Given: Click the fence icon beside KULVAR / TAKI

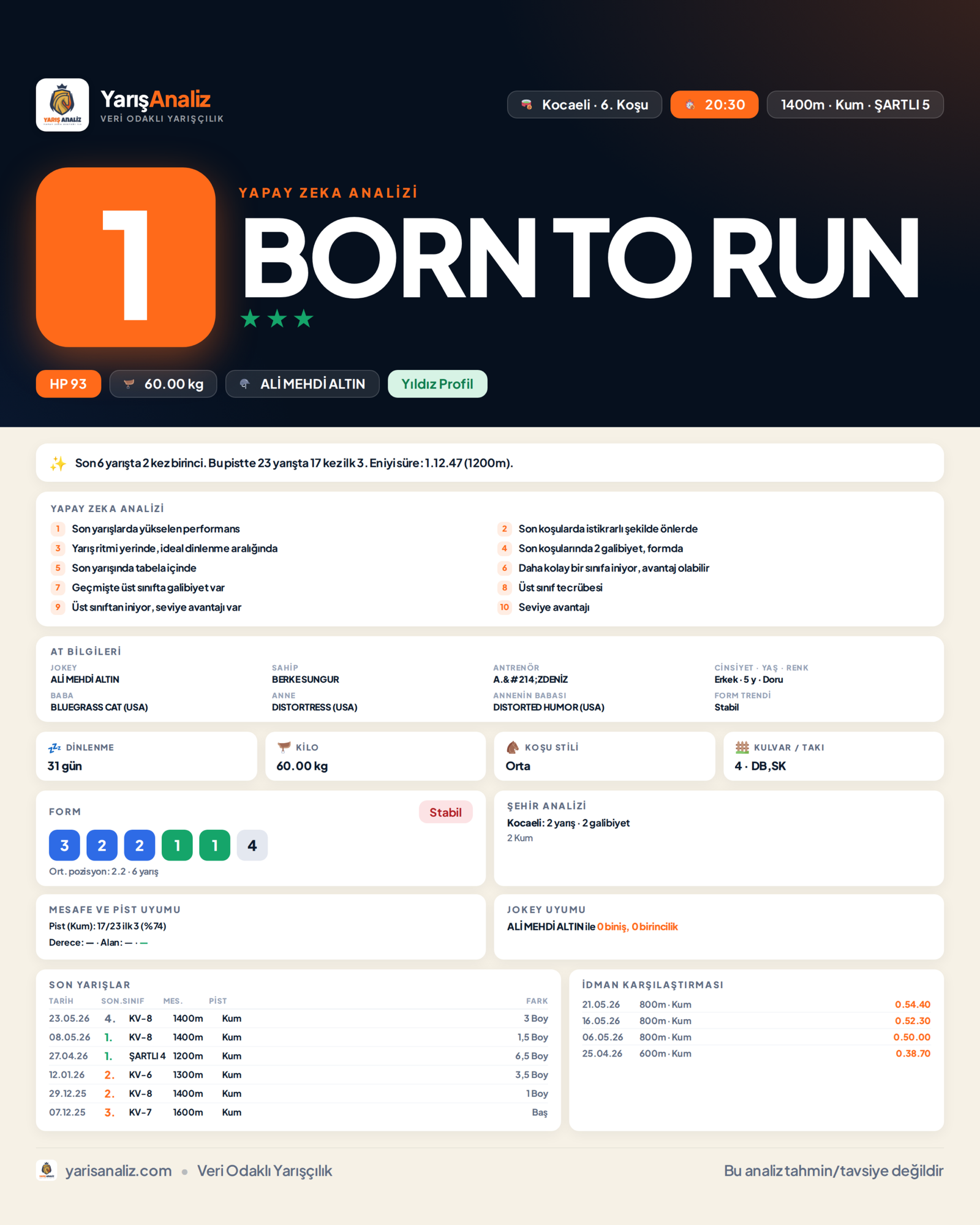Looking at the screenshot, I should [x=742, y=747].
